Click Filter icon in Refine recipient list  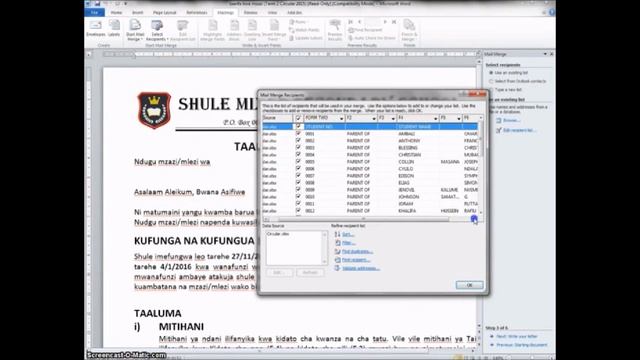[338, 243]
